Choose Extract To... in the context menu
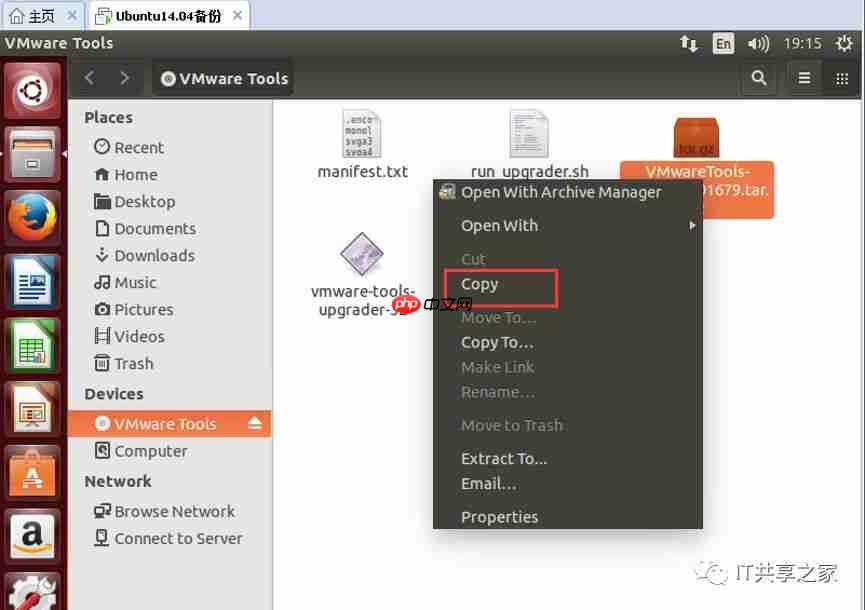This screenshot has height=610, width=865. pos(568,459)
